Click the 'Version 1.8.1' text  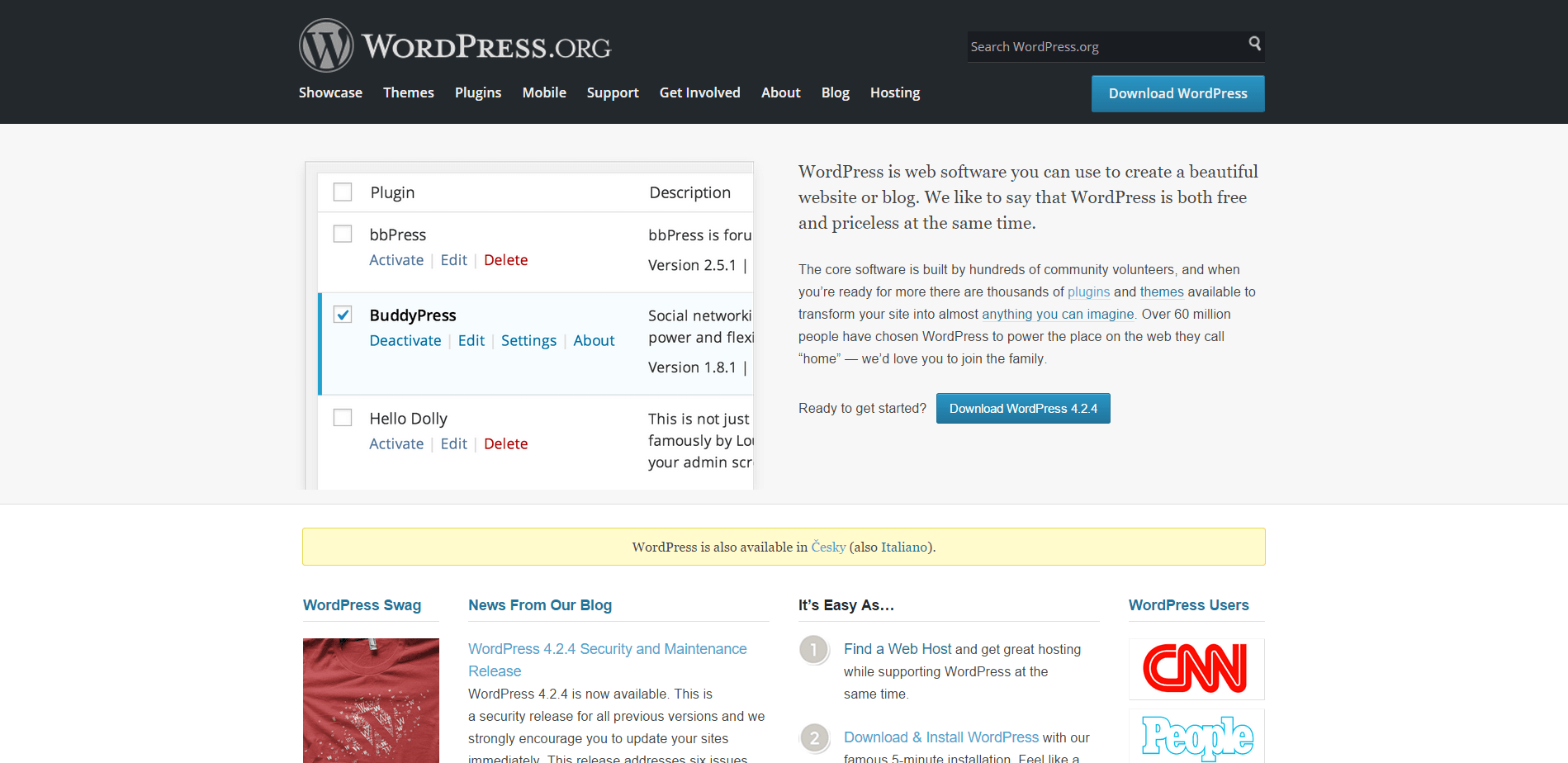[x=692, y=367]
